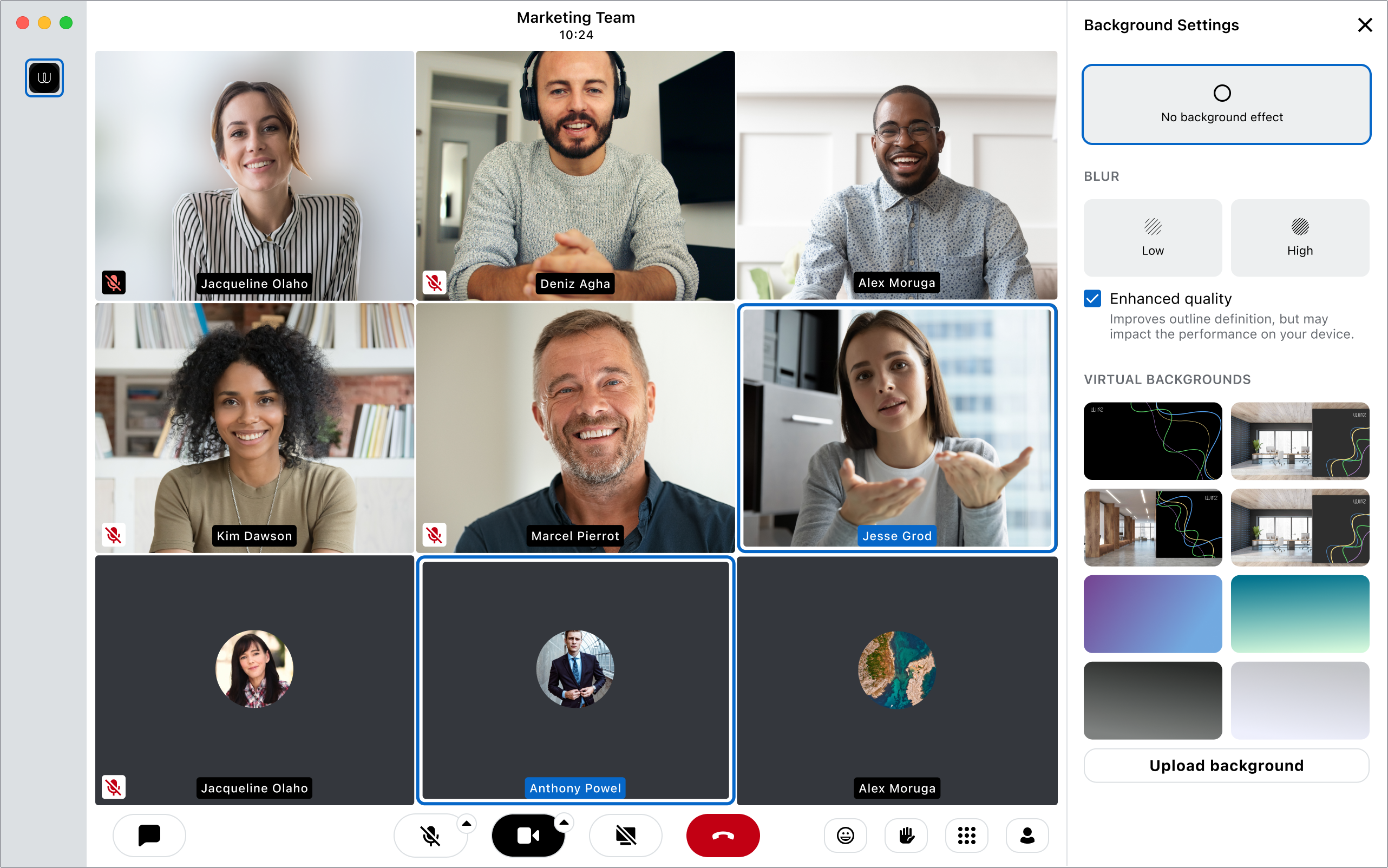Raise your hand

click(906, 836)
